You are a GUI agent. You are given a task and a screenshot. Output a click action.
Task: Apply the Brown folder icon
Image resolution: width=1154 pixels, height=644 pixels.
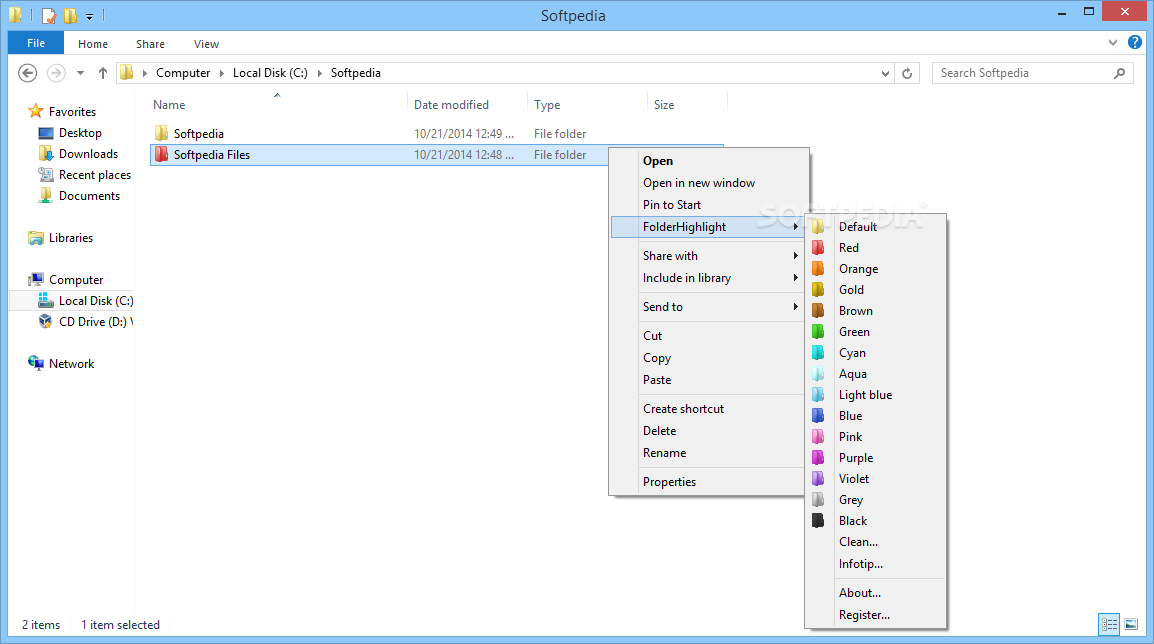(x=818, y=311)
